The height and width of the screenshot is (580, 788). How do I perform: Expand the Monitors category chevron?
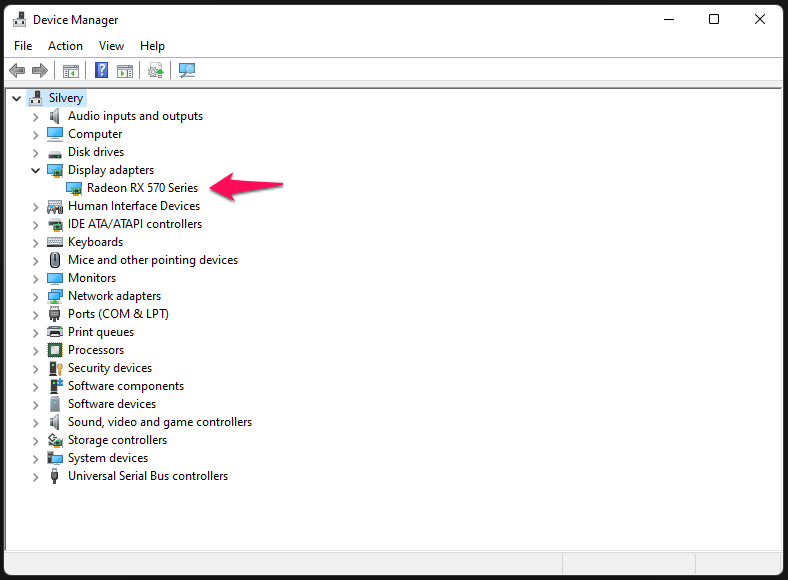[x=35, y=279]
